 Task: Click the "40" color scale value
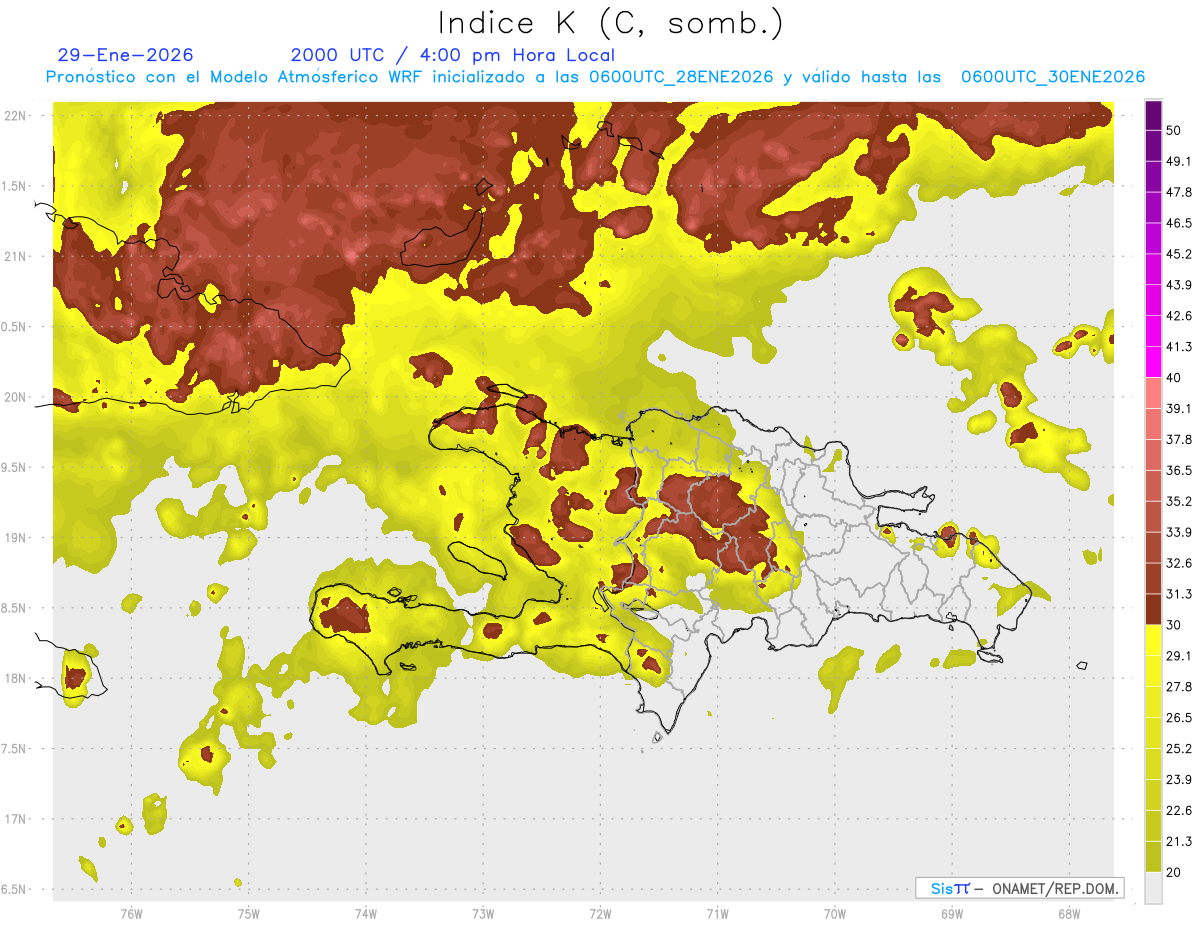(x=1174, y=378)
